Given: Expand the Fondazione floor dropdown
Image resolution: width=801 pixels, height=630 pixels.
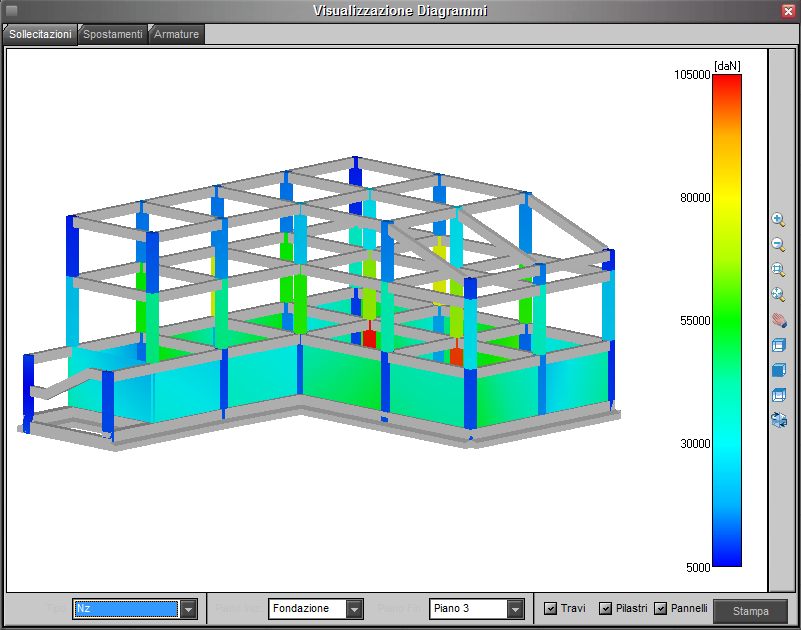Looking at the screenshot, I should (354, 609).
